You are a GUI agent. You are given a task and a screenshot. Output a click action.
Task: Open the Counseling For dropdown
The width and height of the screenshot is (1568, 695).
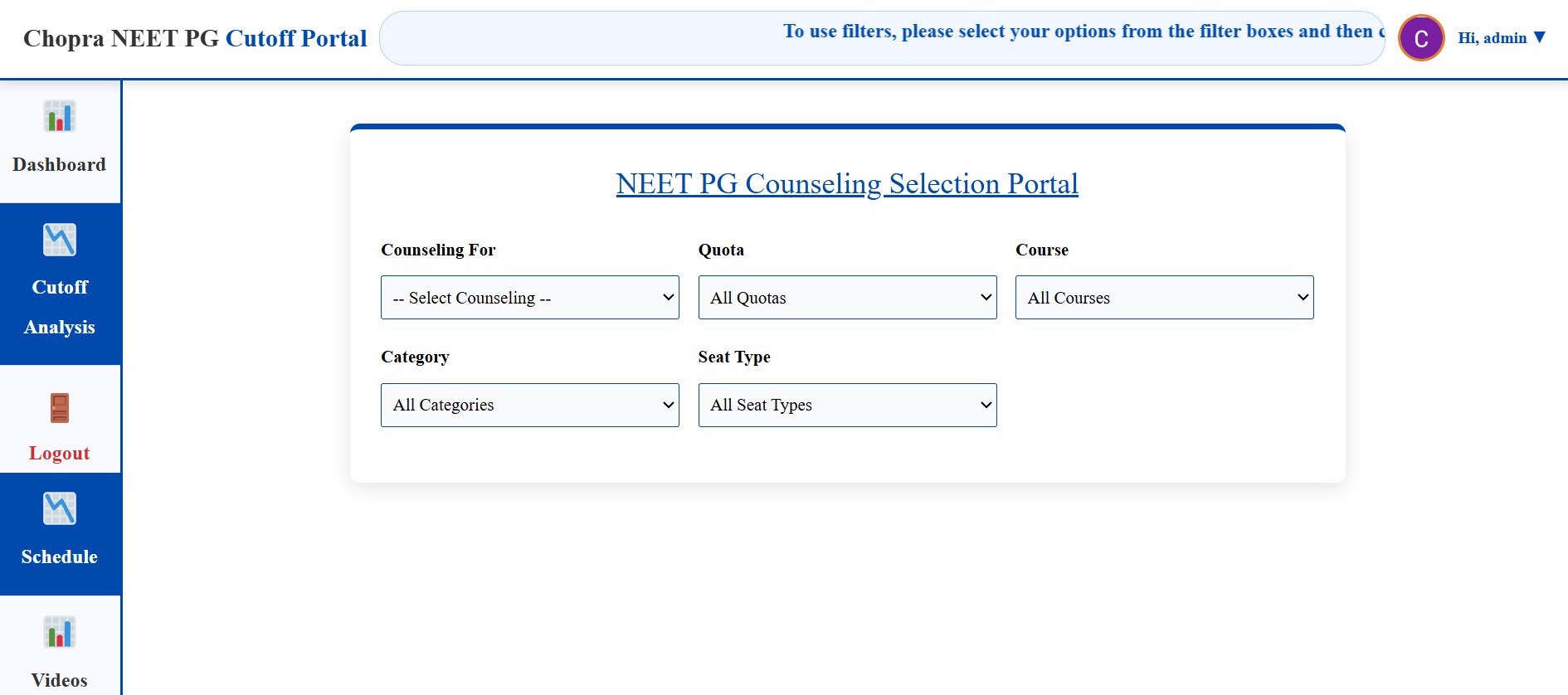[x=530, y=298]
